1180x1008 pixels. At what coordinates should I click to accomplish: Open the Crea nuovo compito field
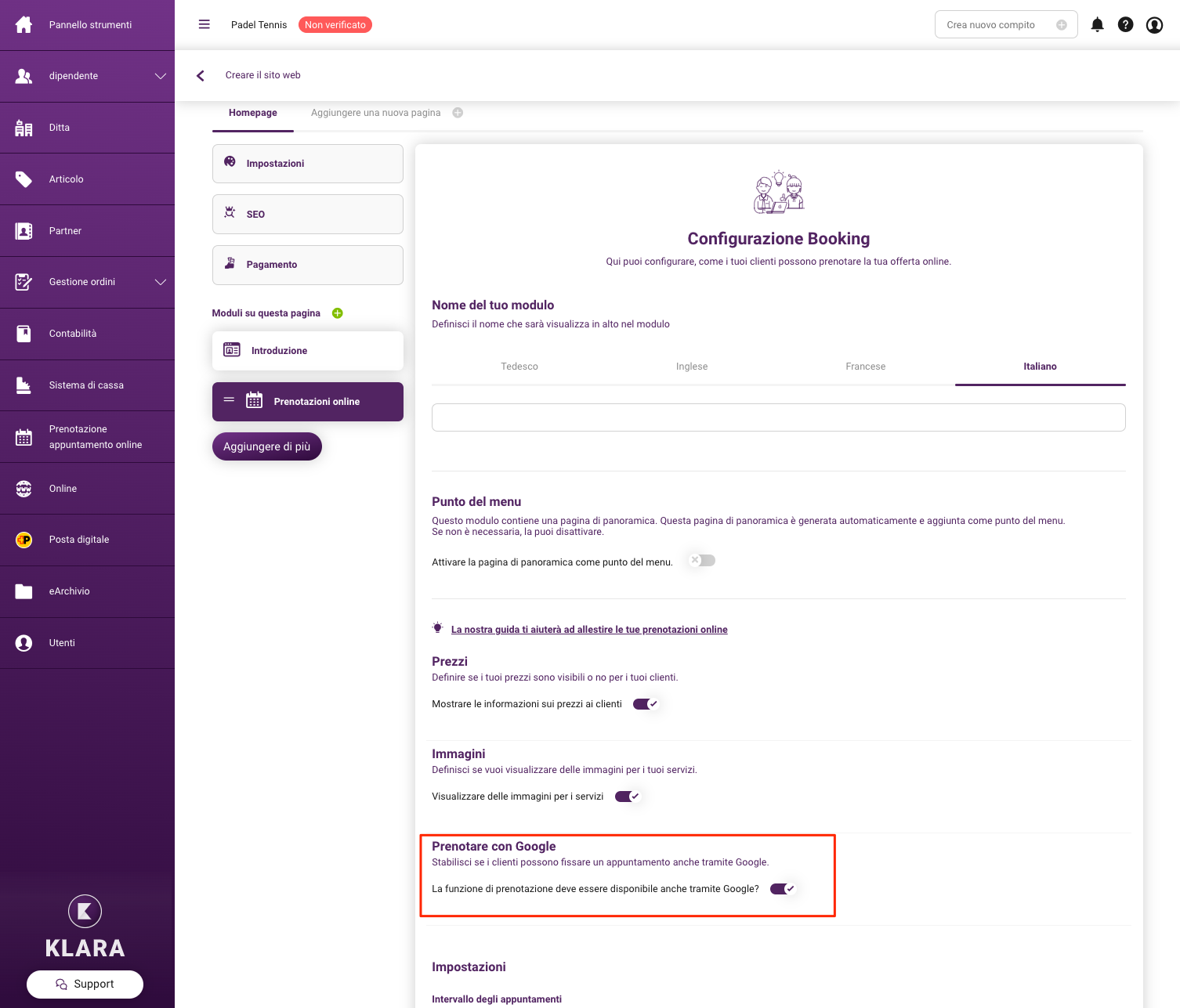point(1006,25)
